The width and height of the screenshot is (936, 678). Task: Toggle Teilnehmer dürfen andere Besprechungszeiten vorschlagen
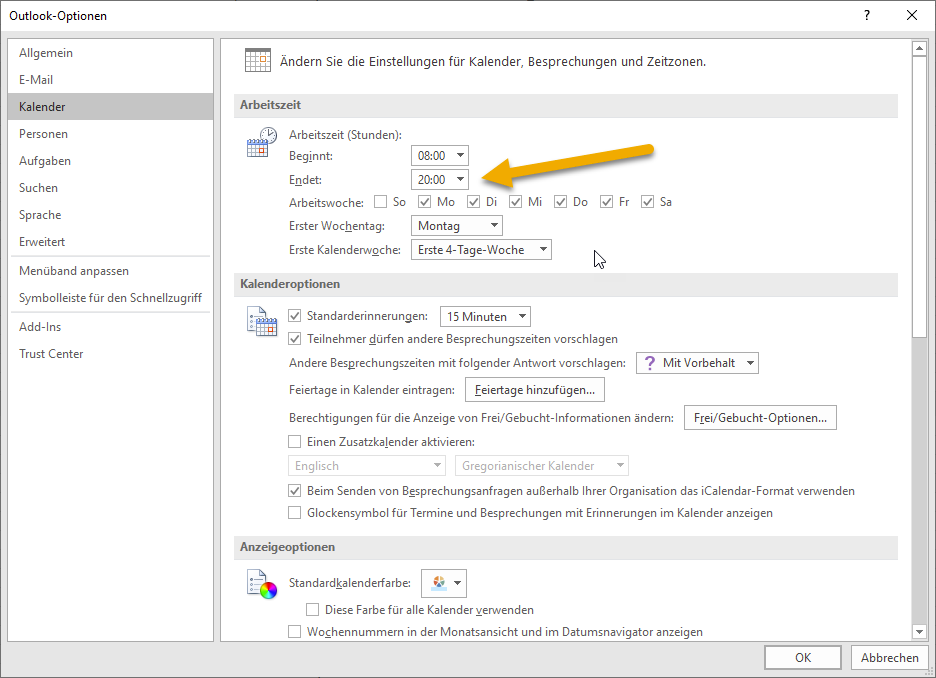(x=294, y=338)
